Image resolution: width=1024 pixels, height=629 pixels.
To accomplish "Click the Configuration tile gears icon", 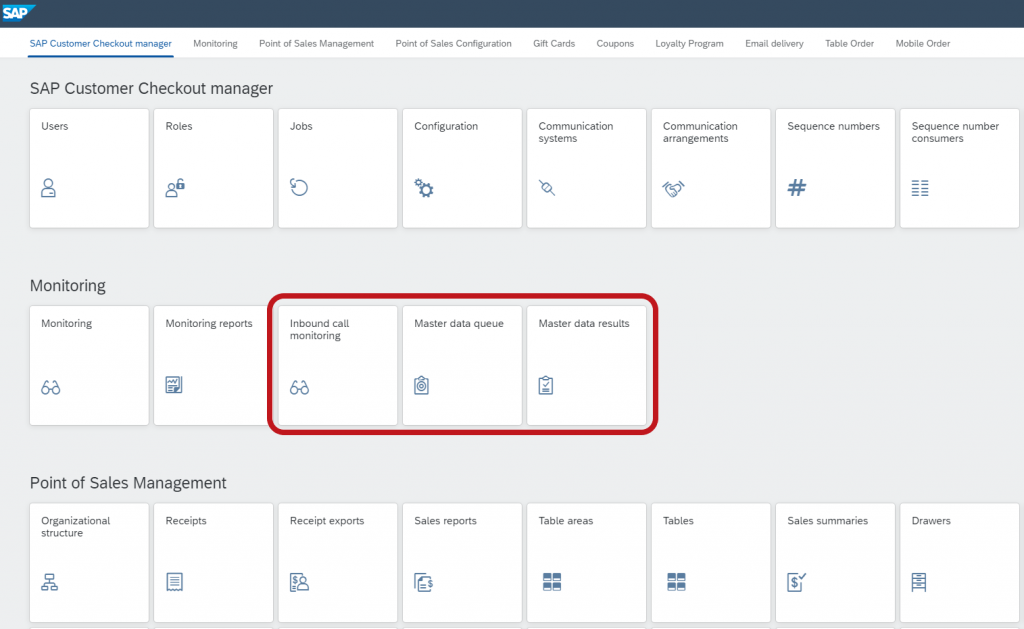I will pos(424,188).
